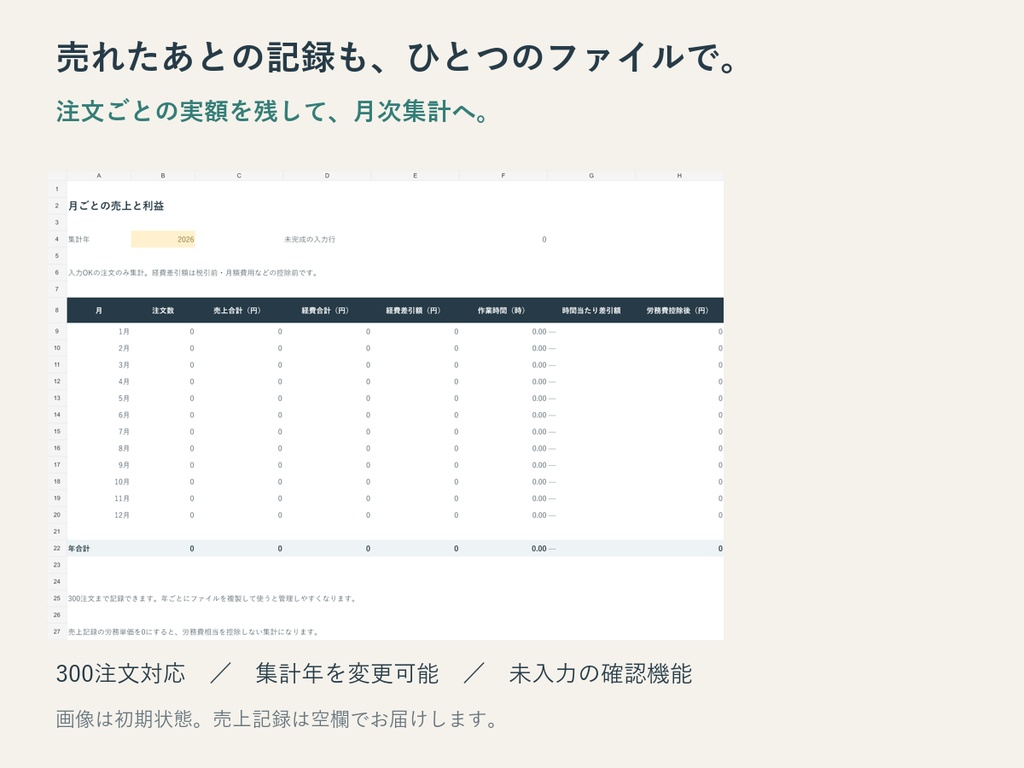The width and height of the screenshot is (1024, 768).
Task: Click the note 入力OKの注文のみ集計
Action: coord(193,272)
